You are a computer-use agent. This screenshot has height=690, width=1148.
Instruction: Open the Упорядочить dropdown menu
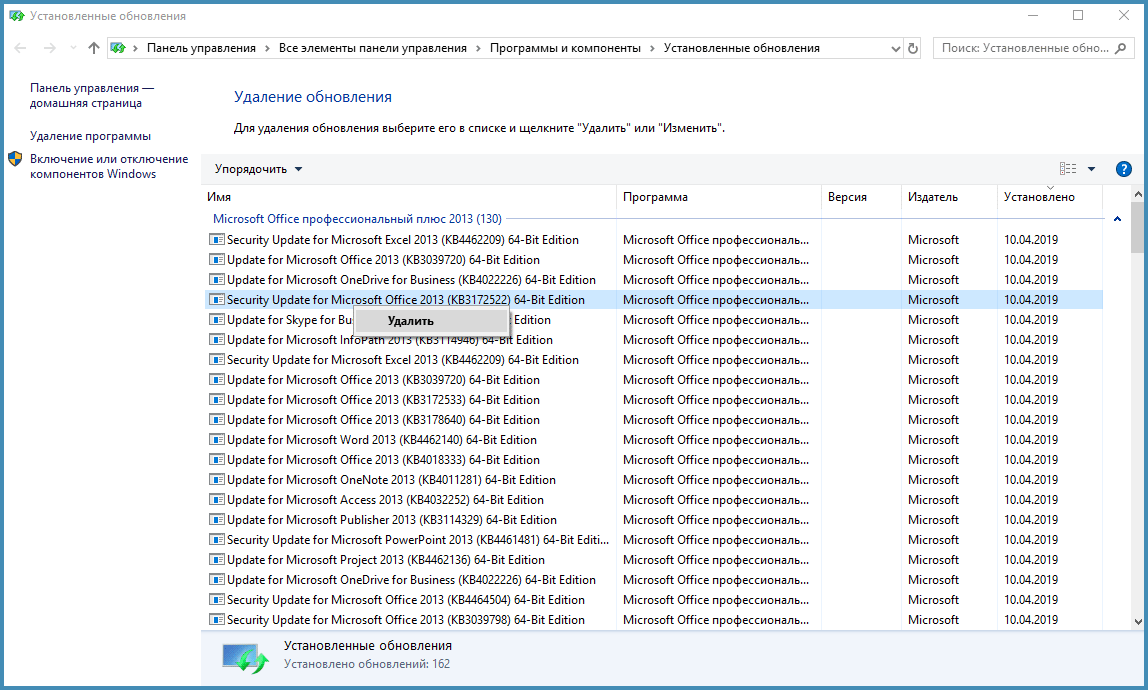(x=258, y=169)
